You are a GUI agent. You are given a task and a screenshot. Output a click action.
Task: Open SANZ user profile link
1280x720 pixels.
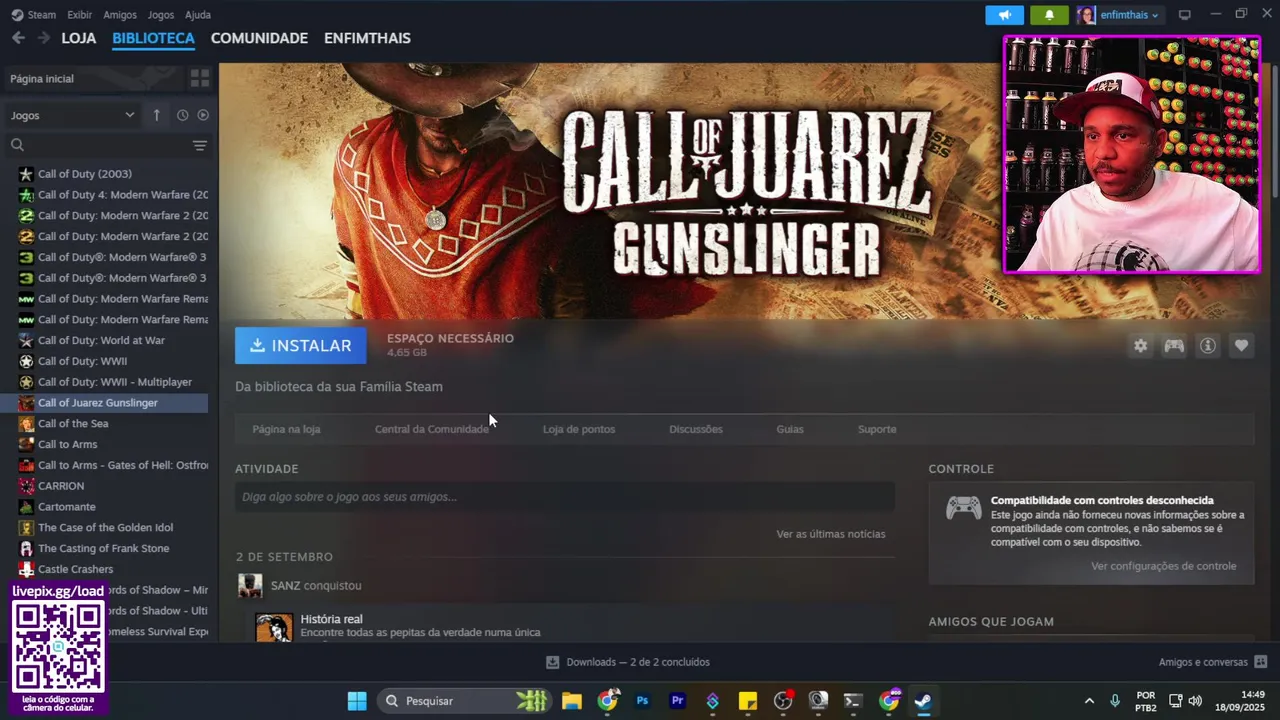tap(285, 585)
